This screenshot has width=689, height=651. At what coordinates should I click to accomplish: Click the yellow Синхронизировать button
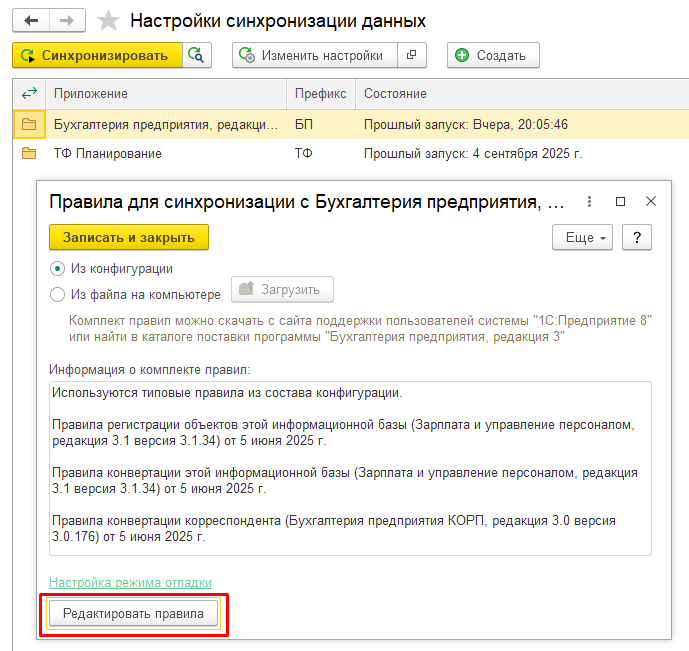click(97, 55)
